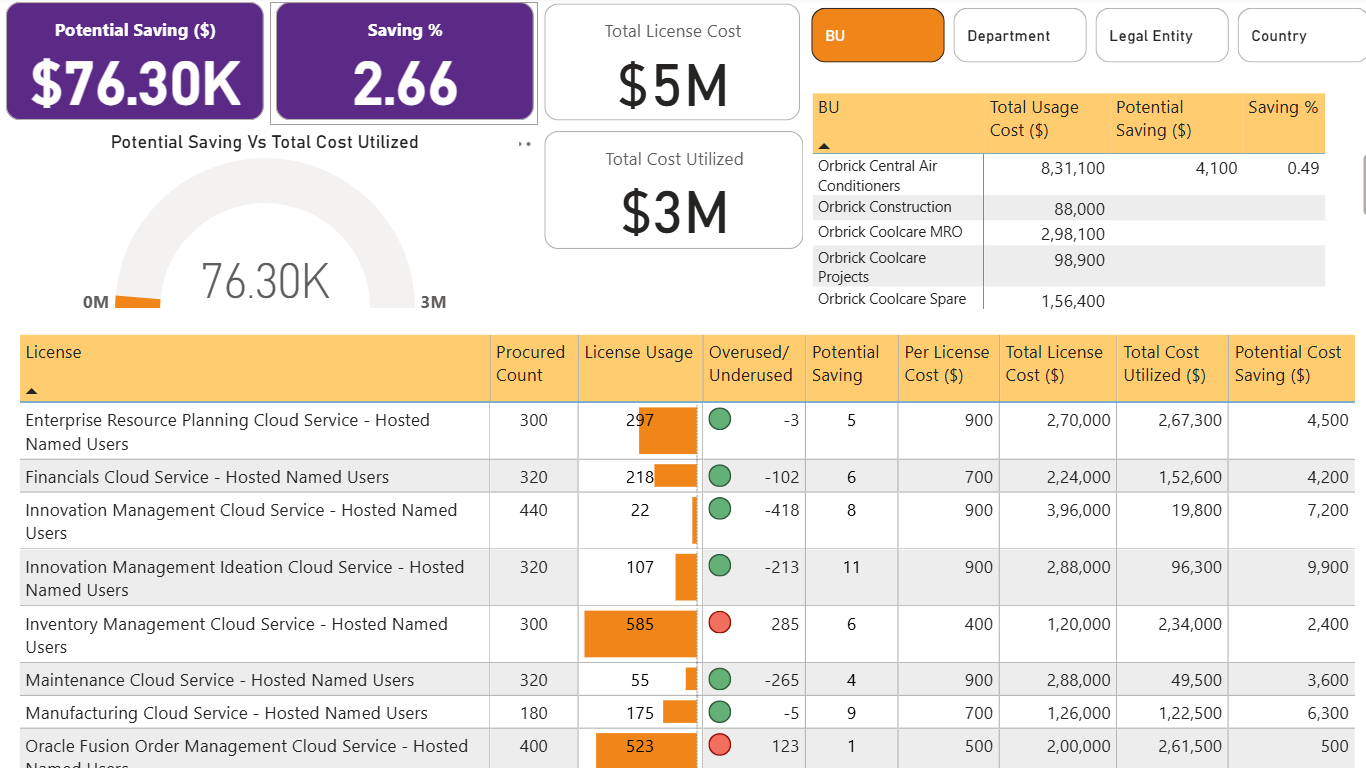Click the 285 overused value for Inventory Management
The width and height of the screenshot is (1366, 769).
tap(785, 624)
